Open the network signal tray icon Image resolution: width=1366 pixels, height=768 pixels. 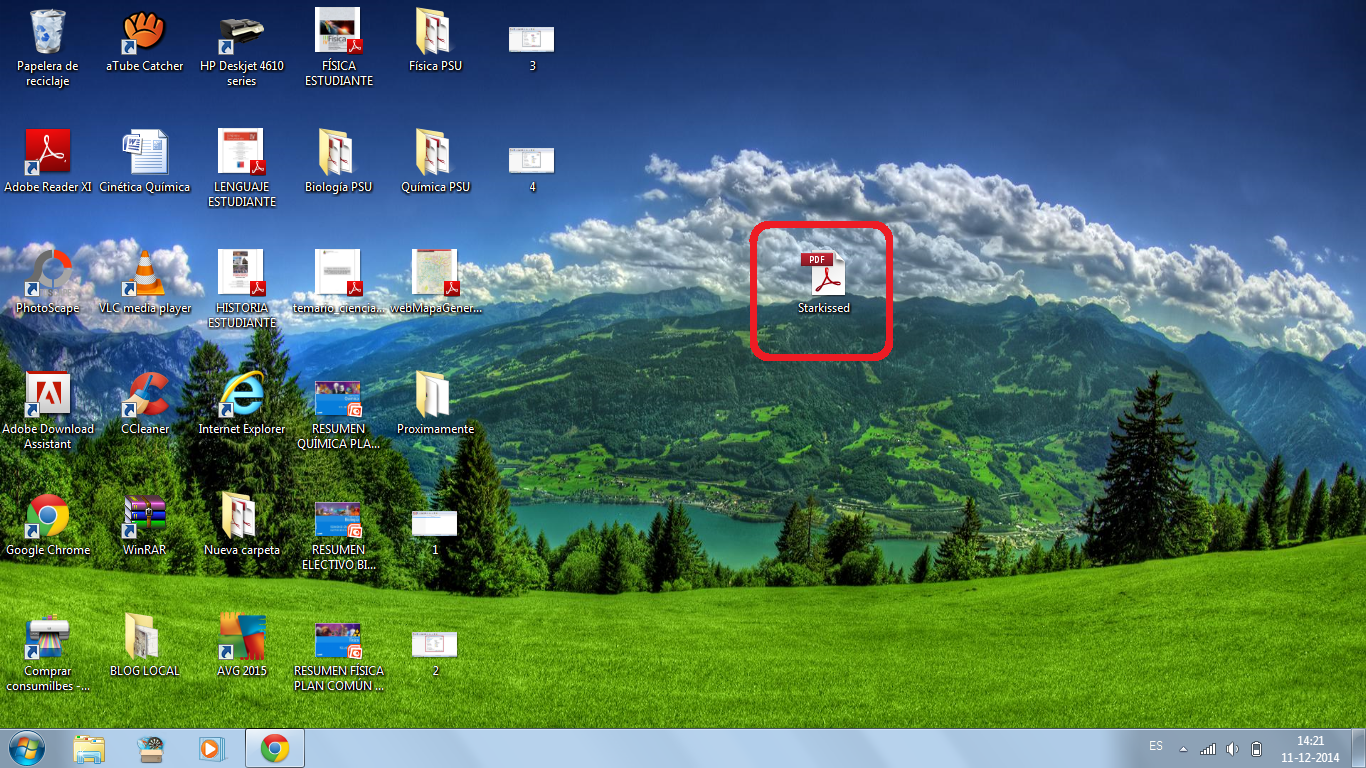coord(1208,748)
